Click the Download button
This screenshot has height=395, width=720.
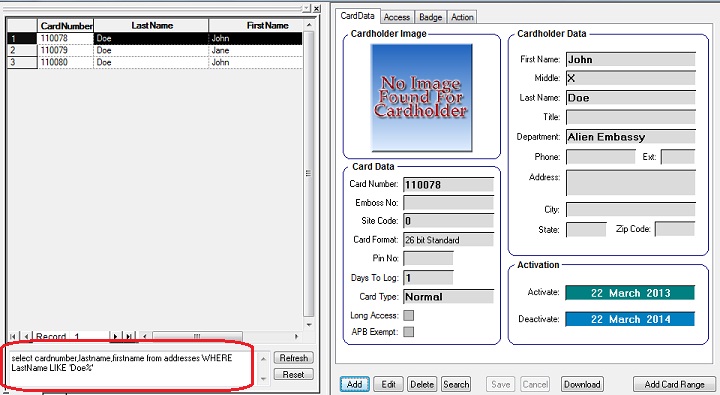(x=582, y=384)
